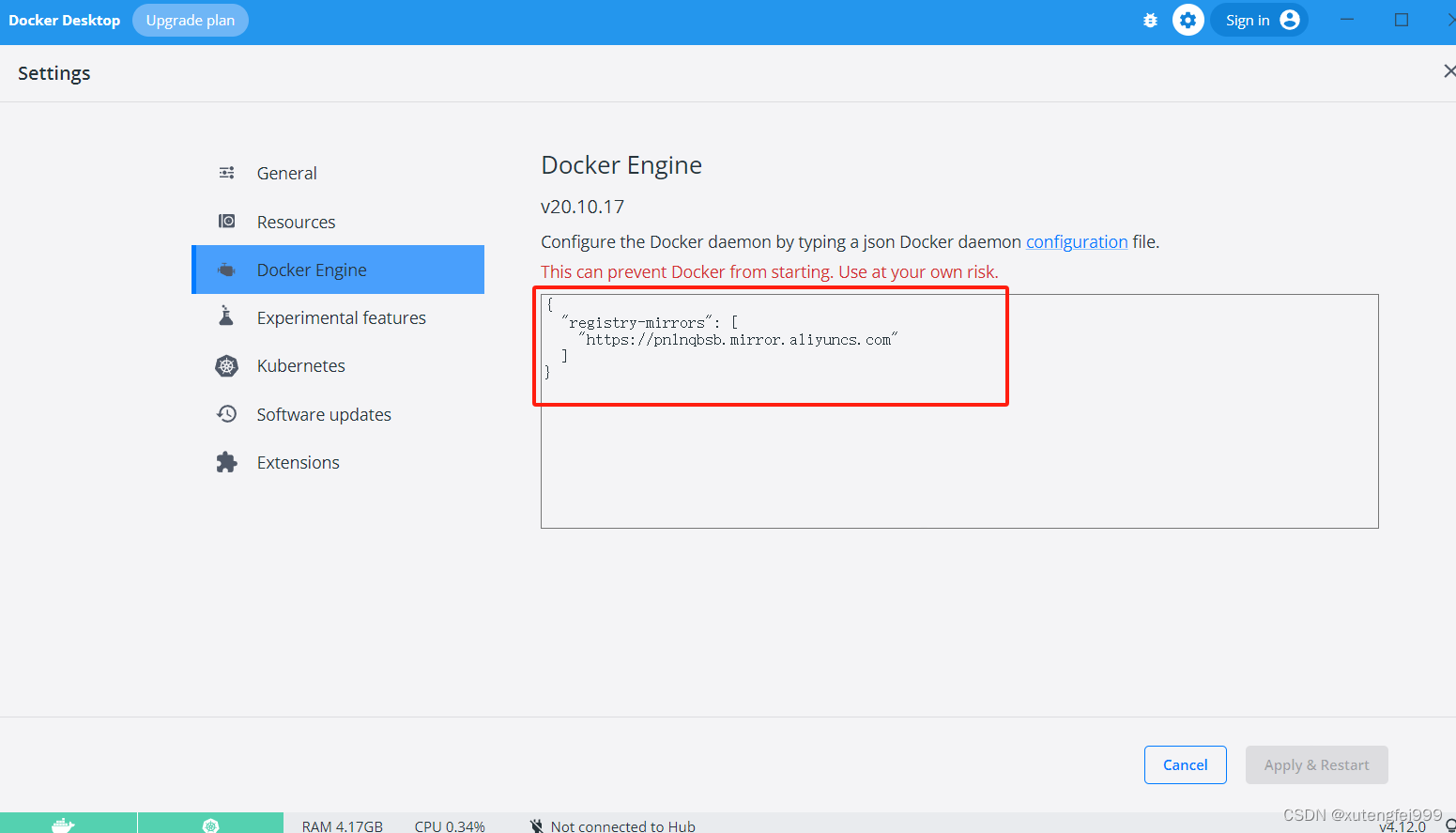The width and height of the screenshot is (1456, 833).
Task: Click the Upgrade plan button
Action: 191,21
